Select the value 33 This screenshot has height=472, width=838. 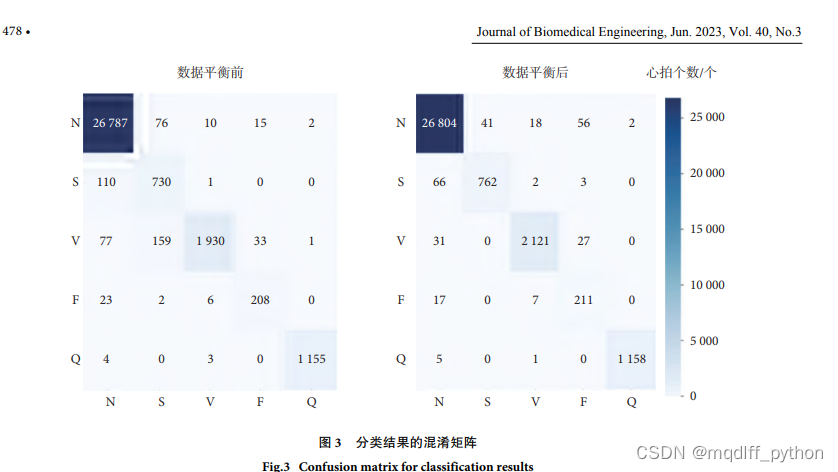(x=260, y=241)
